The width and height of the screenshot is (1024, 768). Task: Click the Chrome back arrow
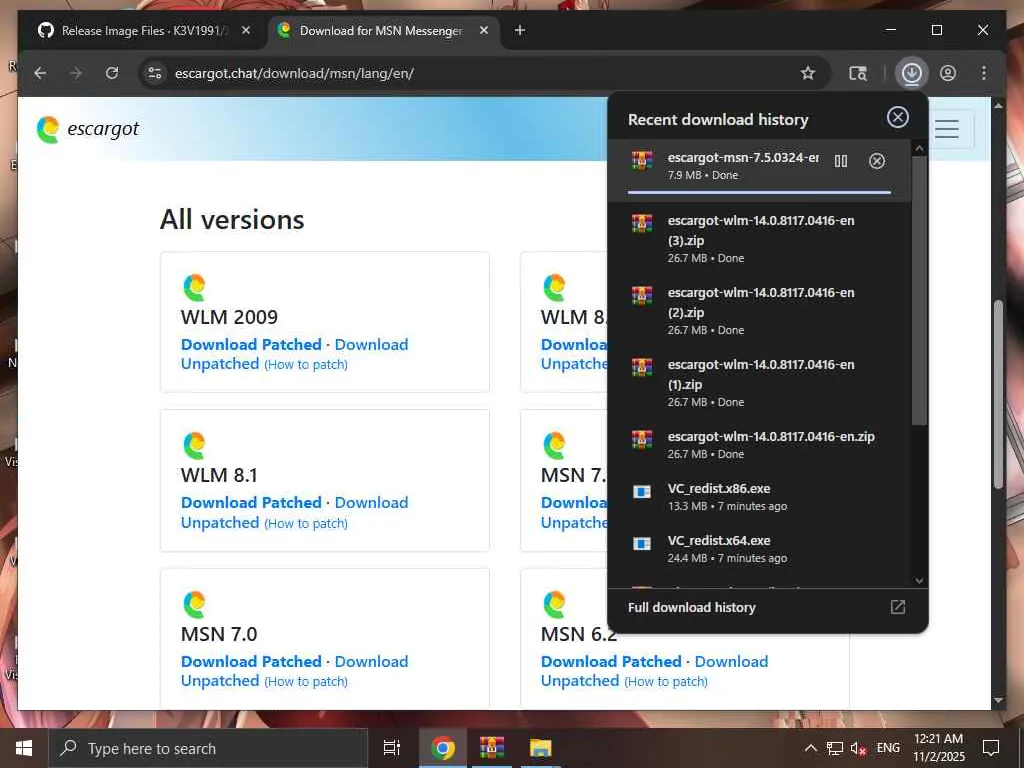40,73
